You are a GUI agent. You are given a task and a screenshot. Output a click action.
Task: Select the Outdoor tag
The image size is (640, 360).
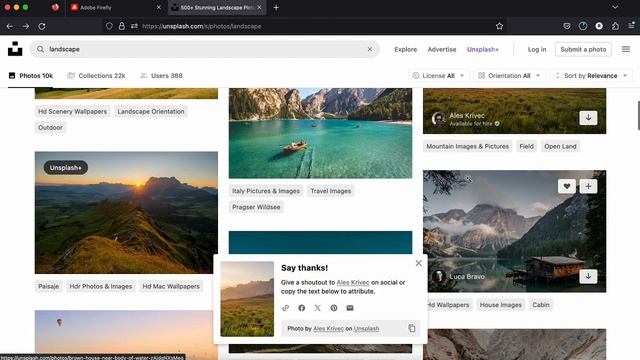(x=50, y=127)
